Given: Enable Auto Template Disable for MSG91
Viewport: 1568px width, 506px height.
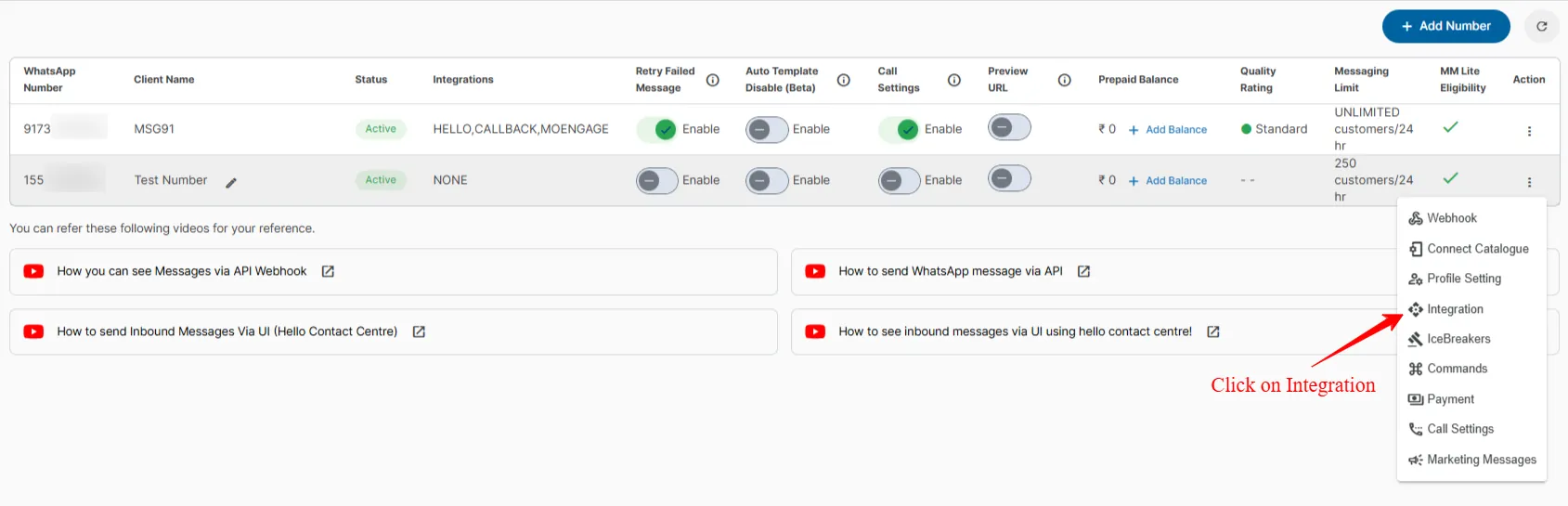Looking at the screenshot, I should [x=767, y=129].
